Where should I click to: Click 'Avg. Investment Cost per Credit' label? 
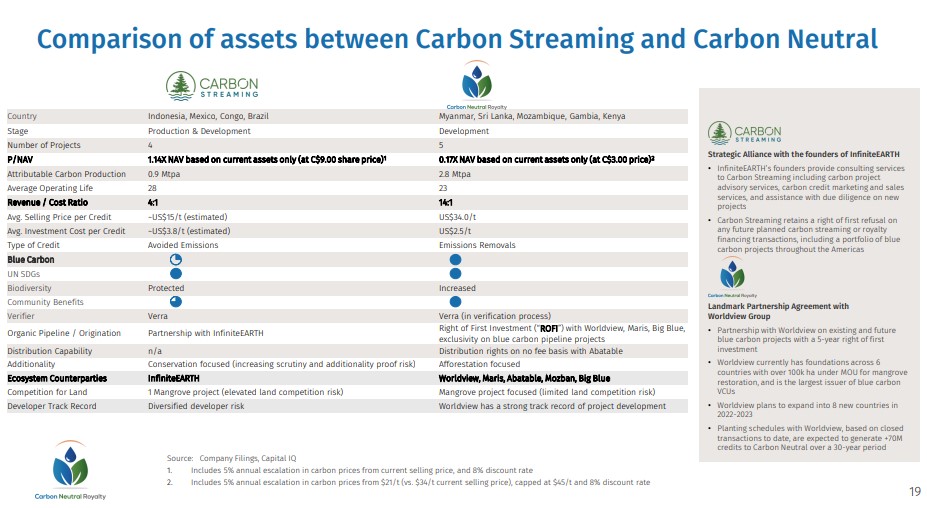click(66, 231)
